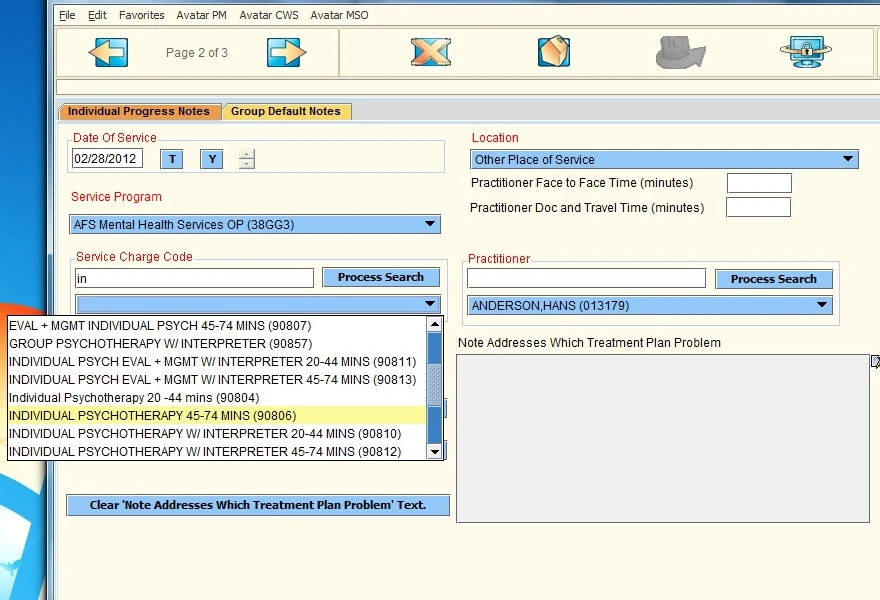Screen dimensions: 880x600
Task: Click the red X discard icon on toolbar
Action: (430, 51)
